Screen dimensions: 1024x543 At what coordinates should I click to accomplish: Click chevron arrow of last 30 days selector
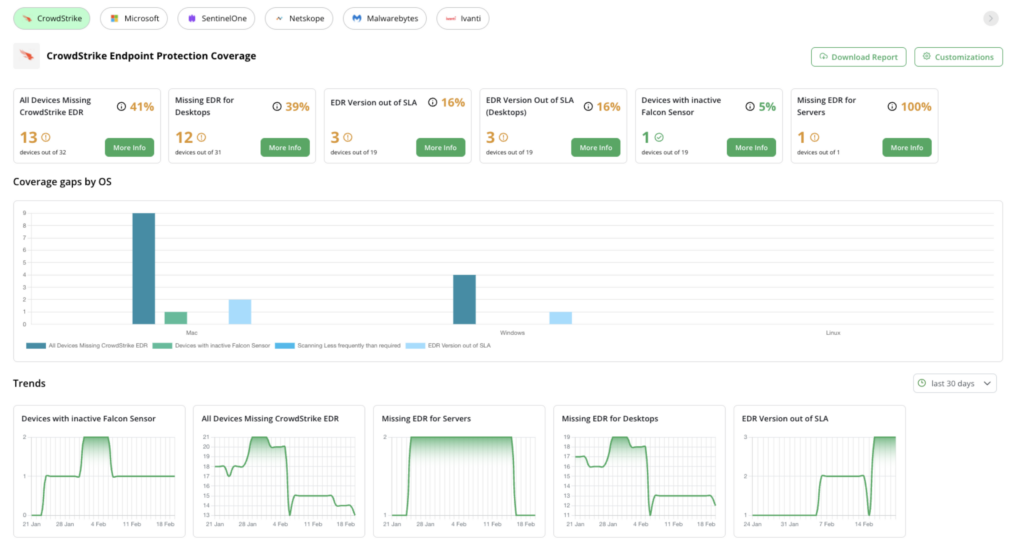[987, 384]
